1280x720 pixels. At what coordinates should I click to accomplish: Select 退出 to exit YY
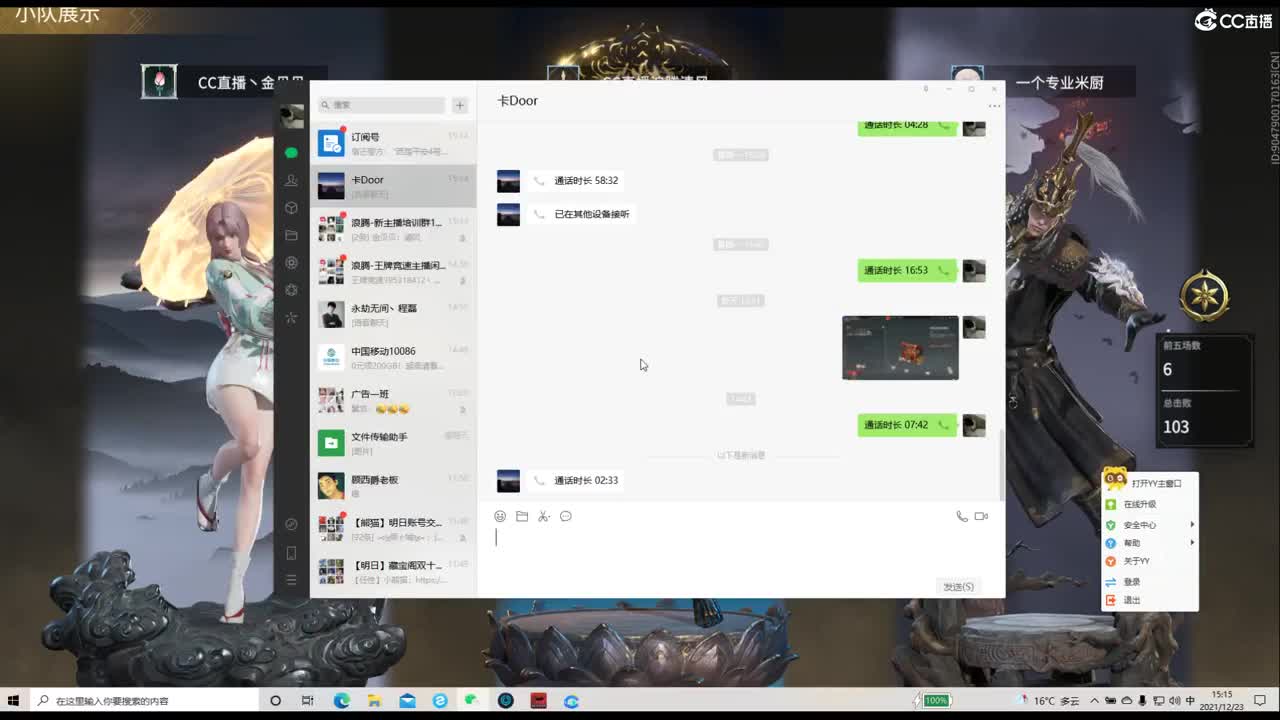tap(1150, 600)
